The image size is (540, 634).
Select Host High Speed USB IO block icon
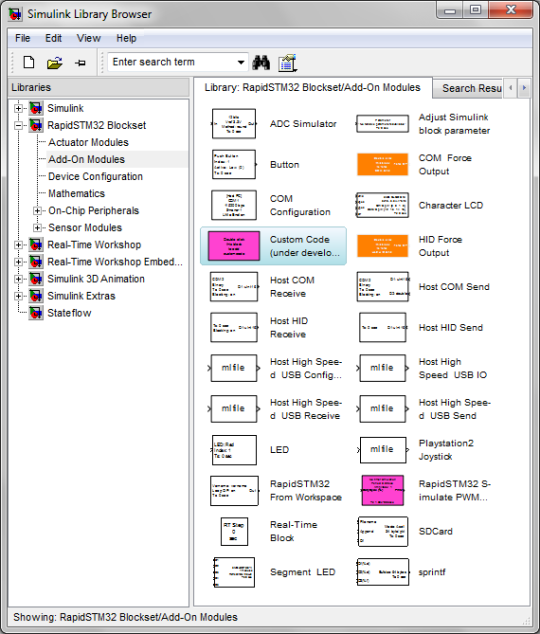pyautogui.click(x=382, y=368)
